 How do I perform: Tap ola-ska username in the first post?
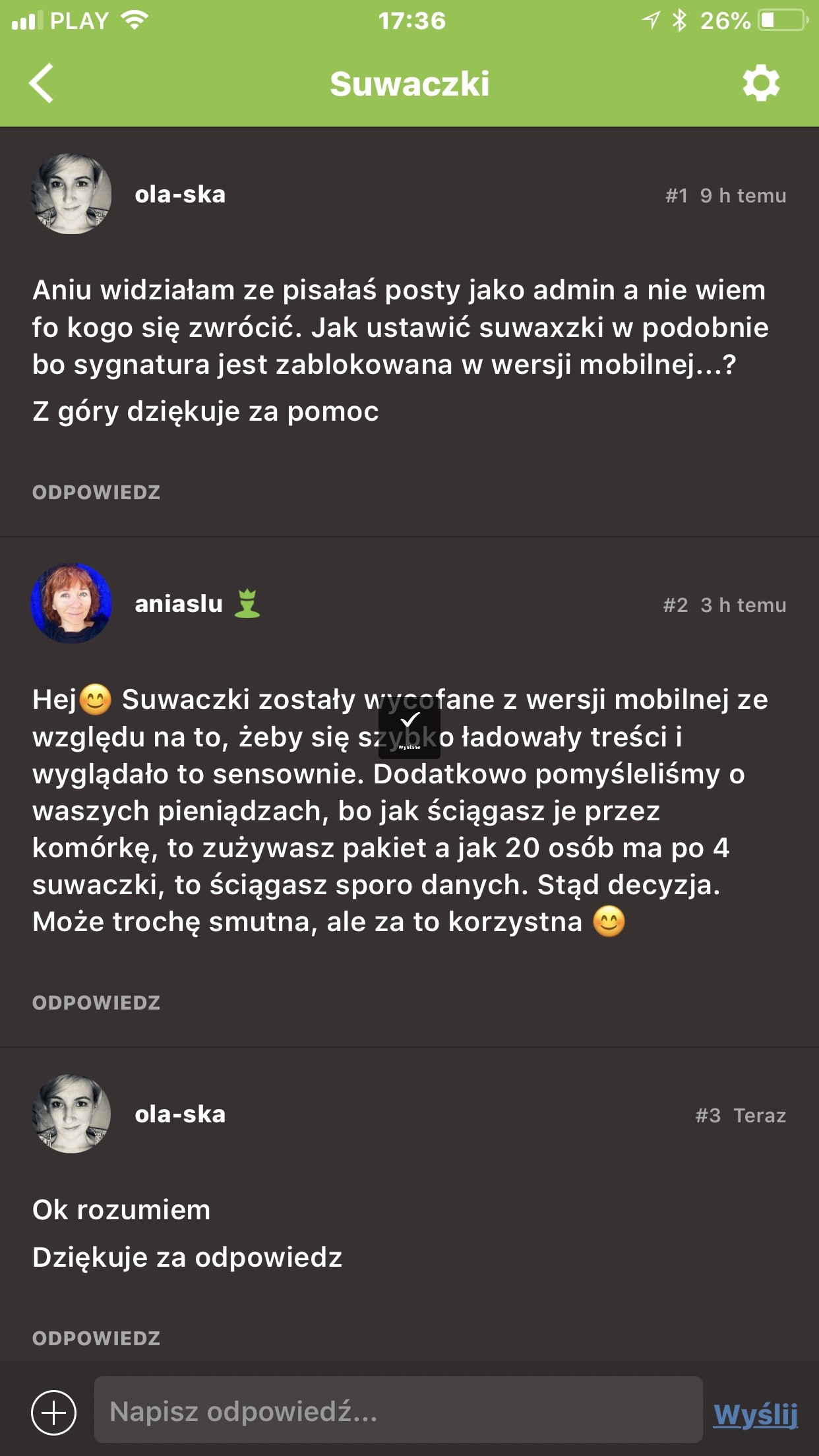tap(180, 195)
